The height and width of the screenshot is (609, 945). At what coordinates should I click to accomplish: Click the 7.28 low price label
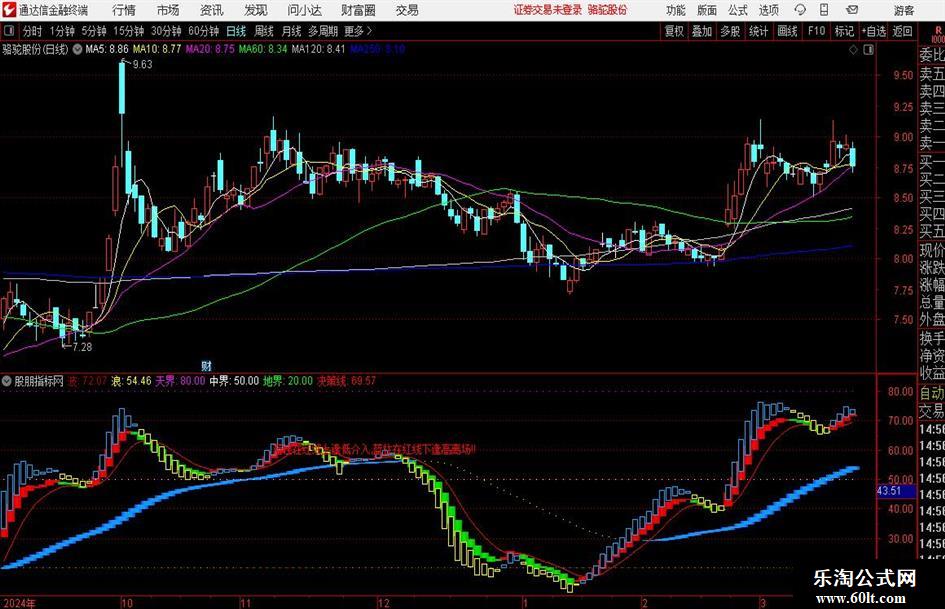(x=83, y=347)
